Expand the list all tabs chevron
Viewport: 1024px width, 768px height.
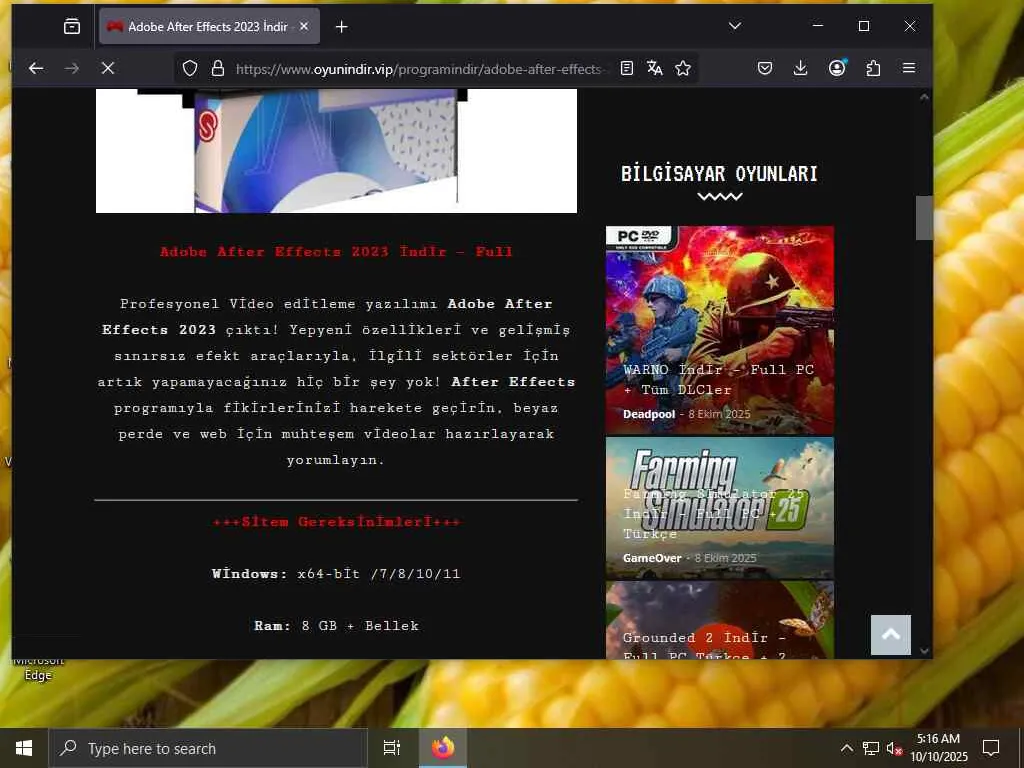(x=735, y=26)
